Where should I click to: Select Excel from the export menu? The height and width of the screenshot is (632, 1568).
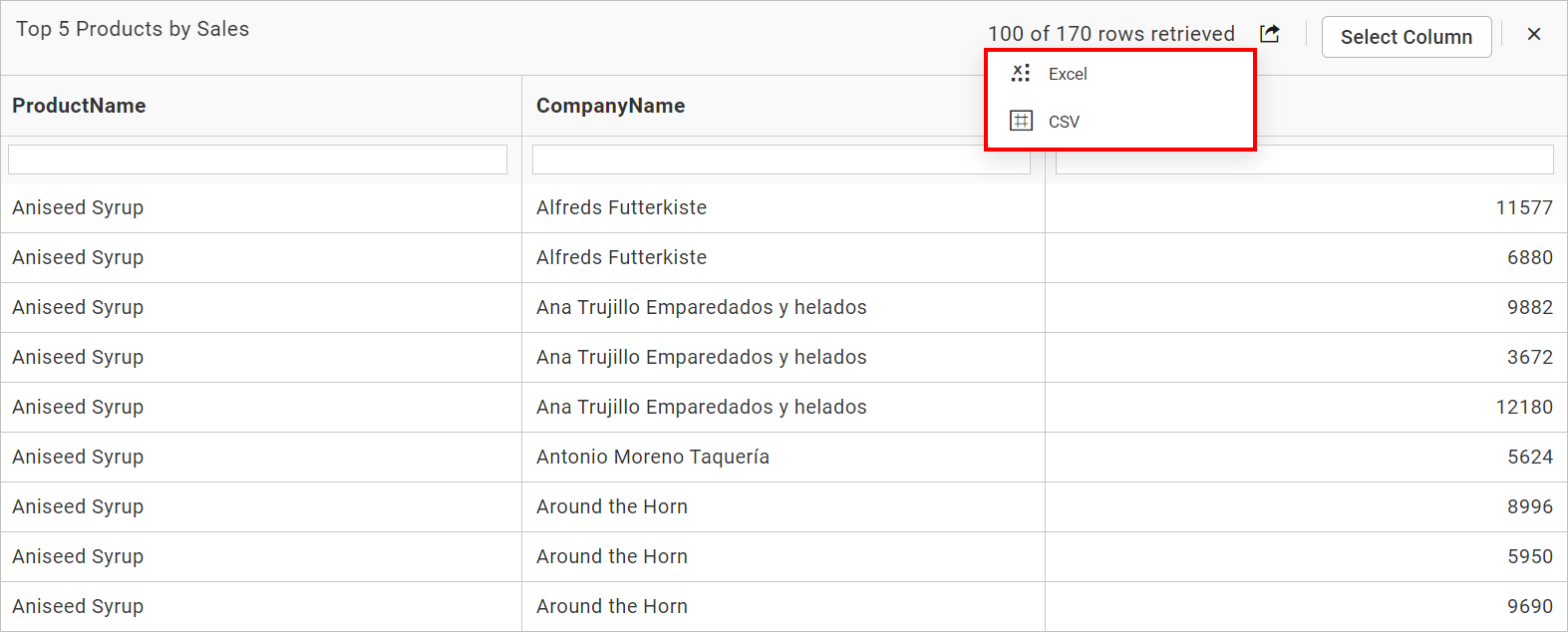tap(1068, 73)
